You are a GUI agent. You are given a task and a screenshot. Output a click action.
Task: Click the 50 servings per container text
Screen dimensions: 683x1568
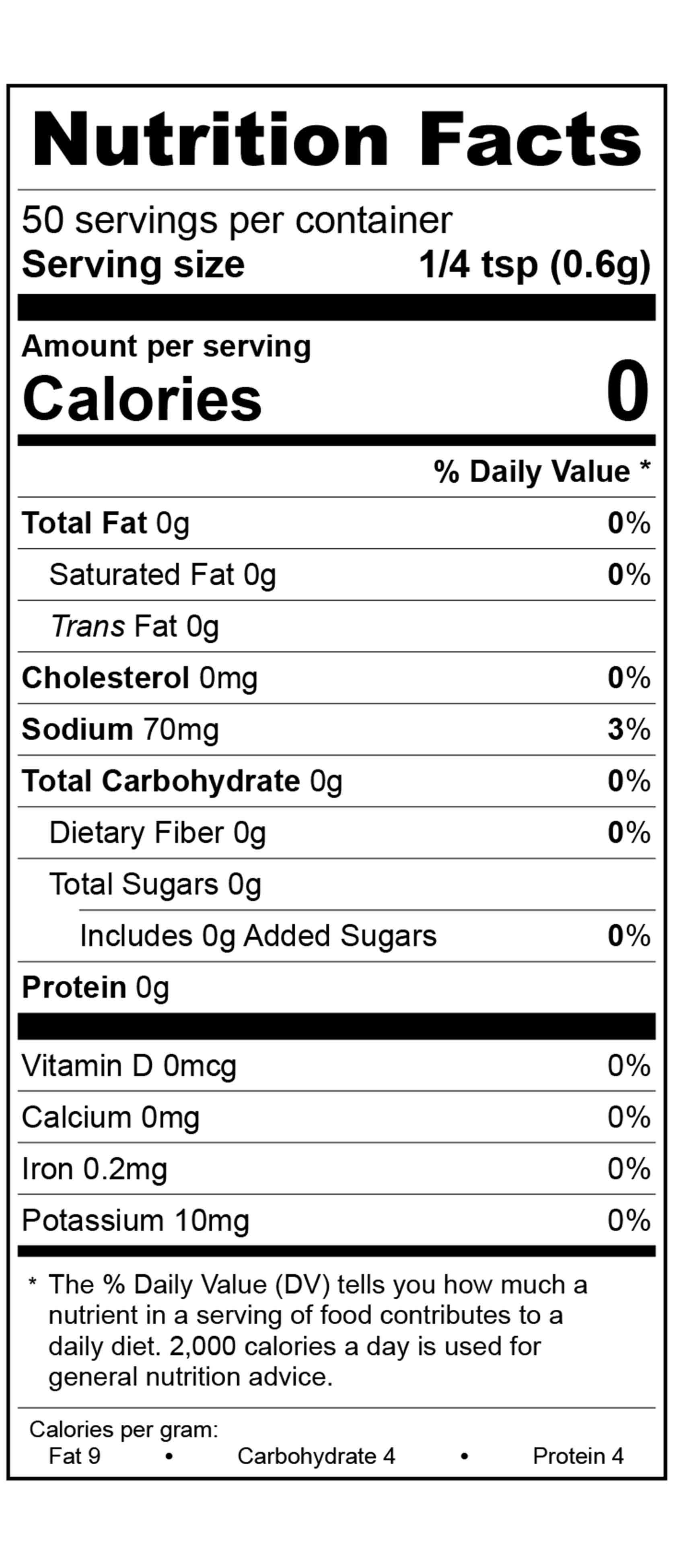point(237,220)
